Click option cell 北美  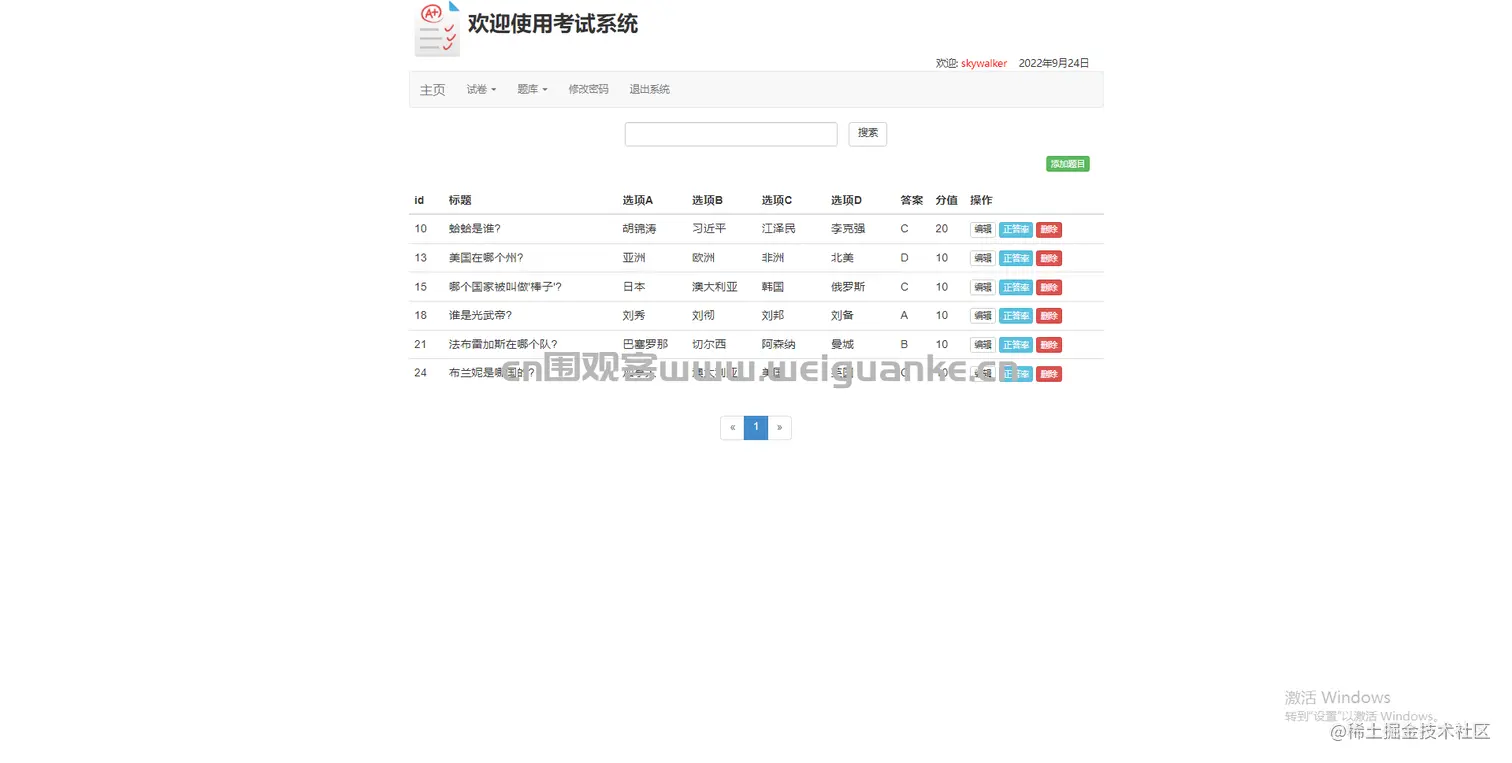(843, 258)
